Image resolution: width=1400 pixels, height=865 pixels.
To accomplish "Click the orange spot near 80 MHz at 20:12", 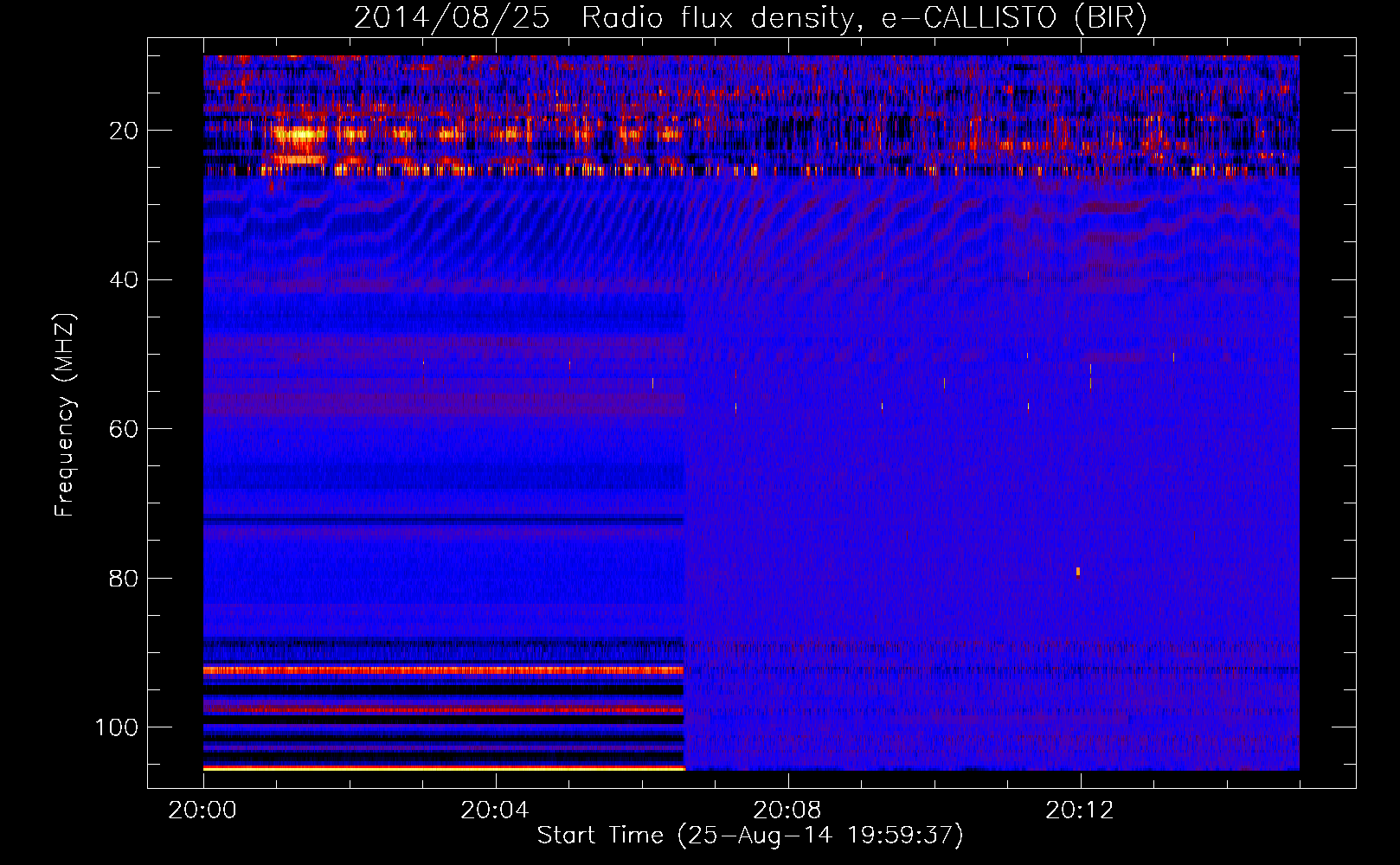I will pos(1078,571).
